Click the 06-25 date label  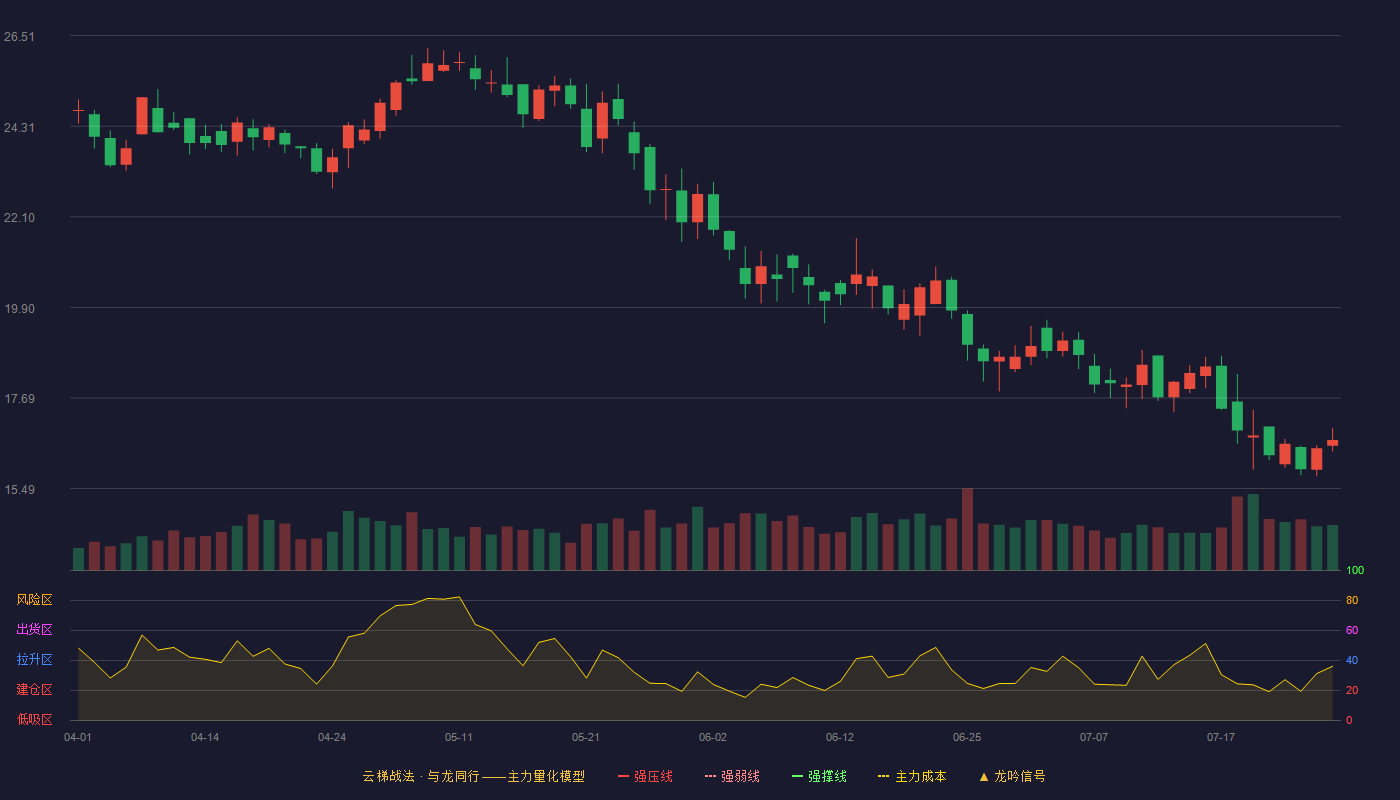pyautogui.click(x=967, y=737)
